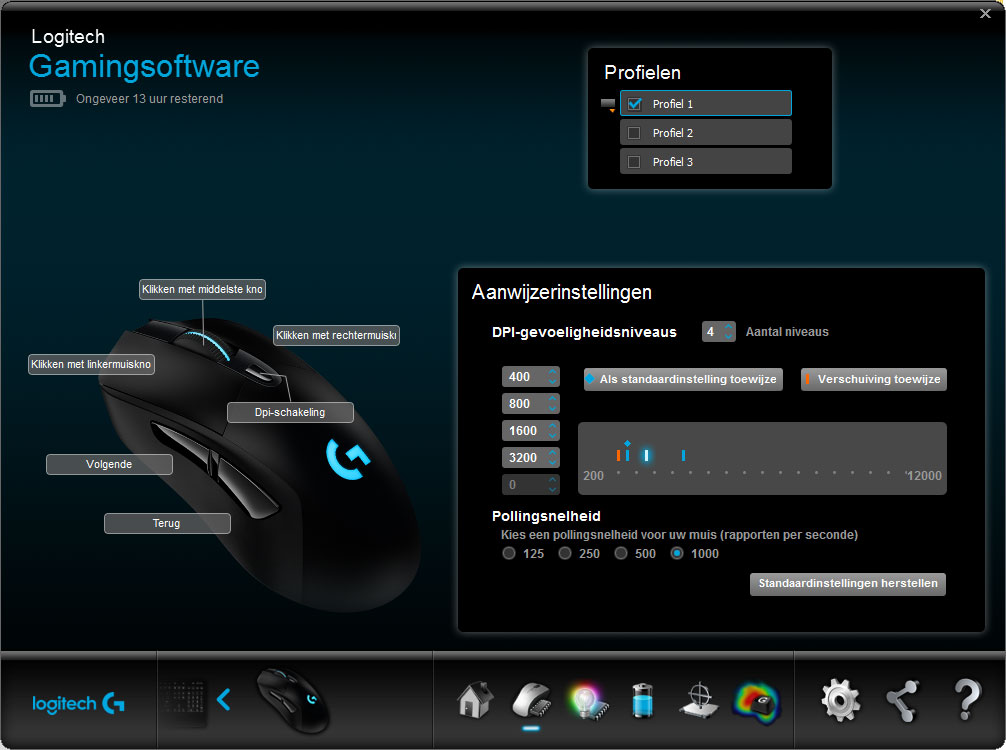Increase the Aantal niveaus stepper

[728, 327]
